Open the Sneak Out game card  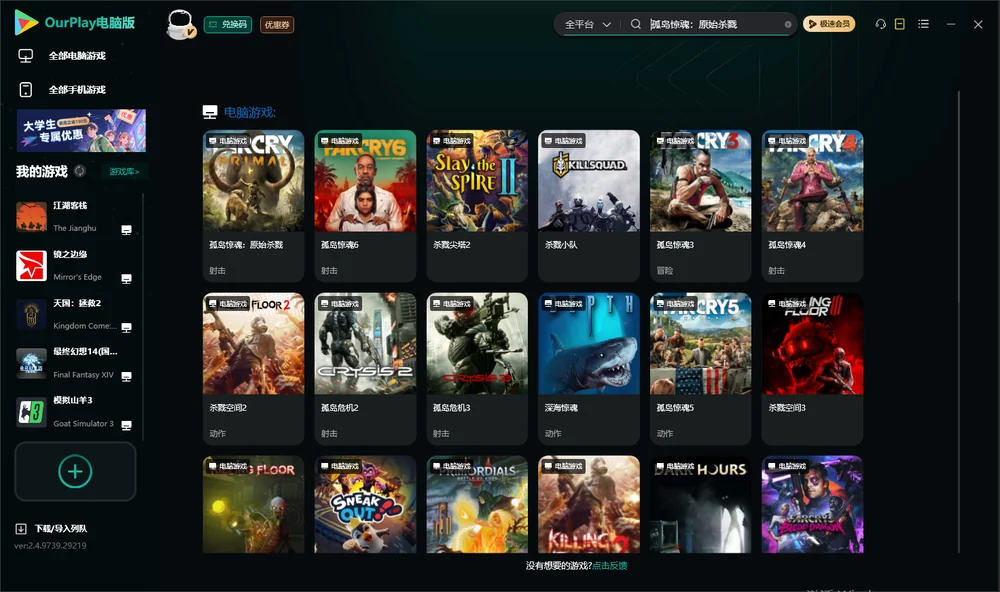[x=365, y=504]
